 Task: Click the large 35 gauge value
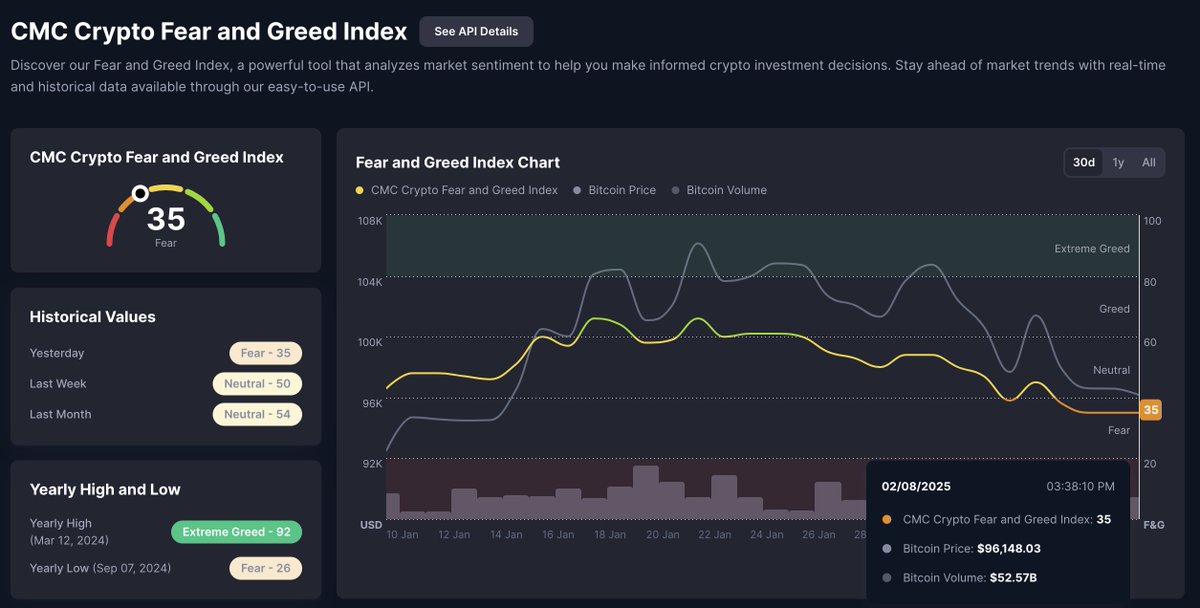coord(166,219)
